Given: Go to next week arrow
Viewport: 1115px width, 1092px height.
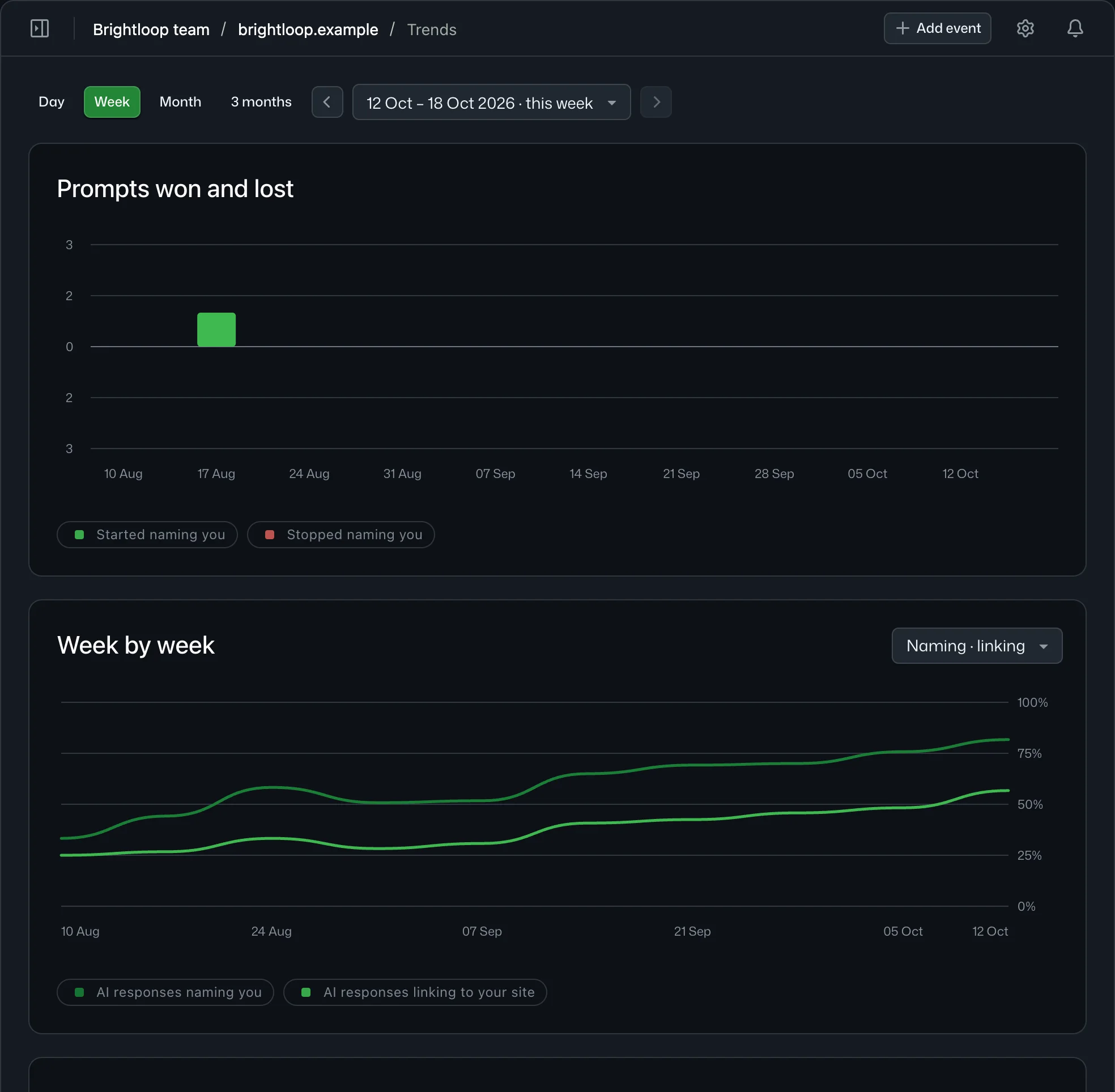Looking at the screenshot, I should [656, 102].
